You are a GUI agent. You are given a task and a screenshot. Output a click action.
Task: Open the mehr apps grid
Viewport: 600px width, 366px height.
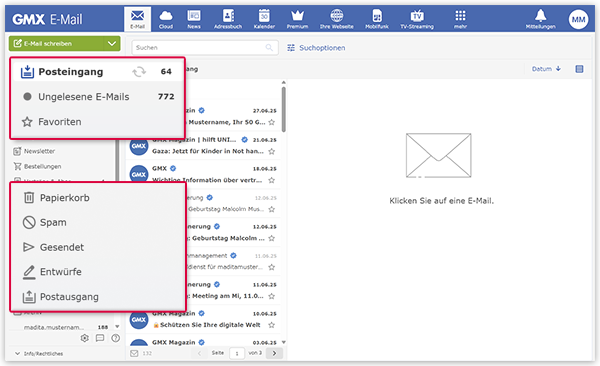tap(460, 19)
